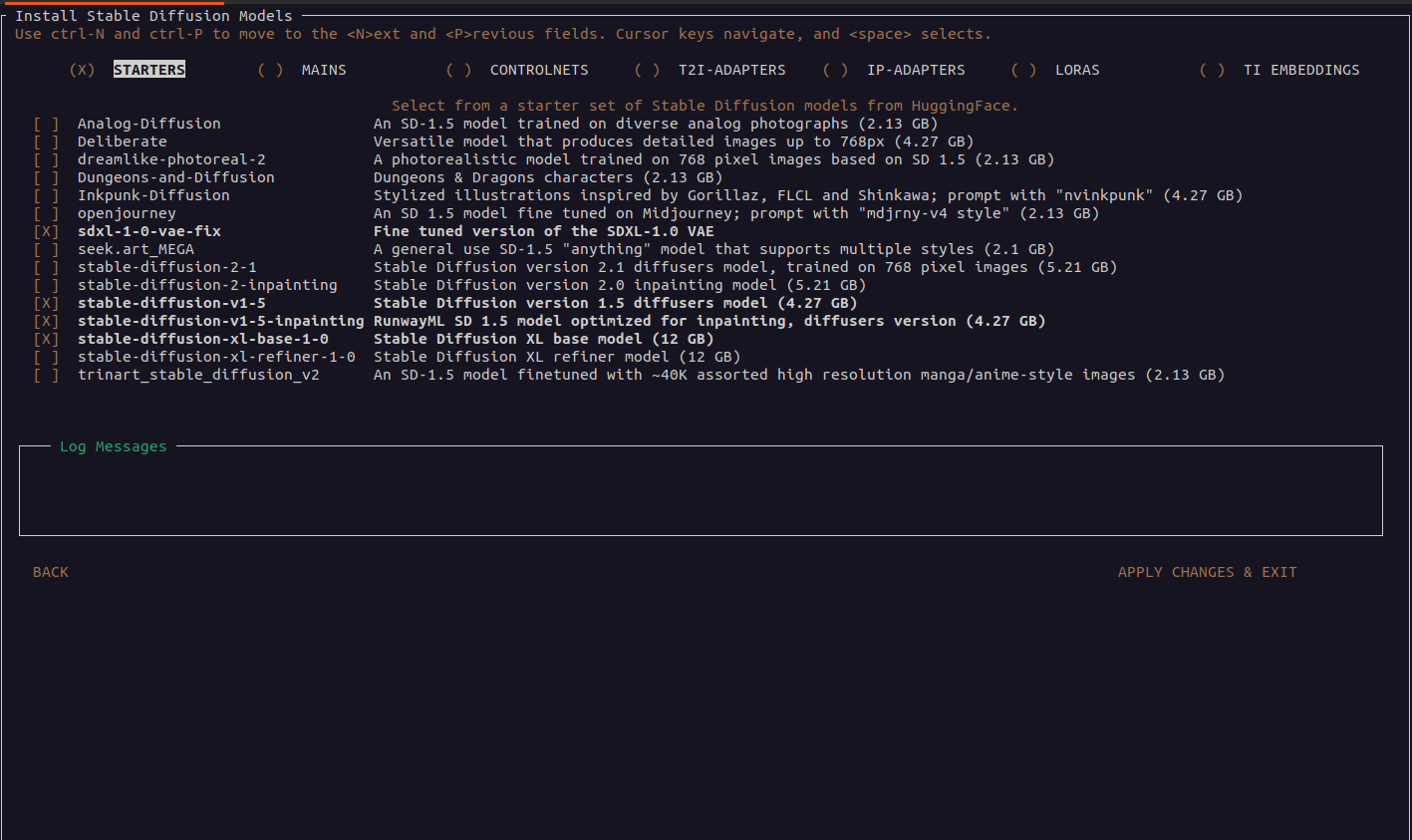Click the 'A general use SD-1.5 "anything" model' description
Image resolution: width=1412 pixels, height=840 pixels.
pyautogui.click(x=713, y=249)
